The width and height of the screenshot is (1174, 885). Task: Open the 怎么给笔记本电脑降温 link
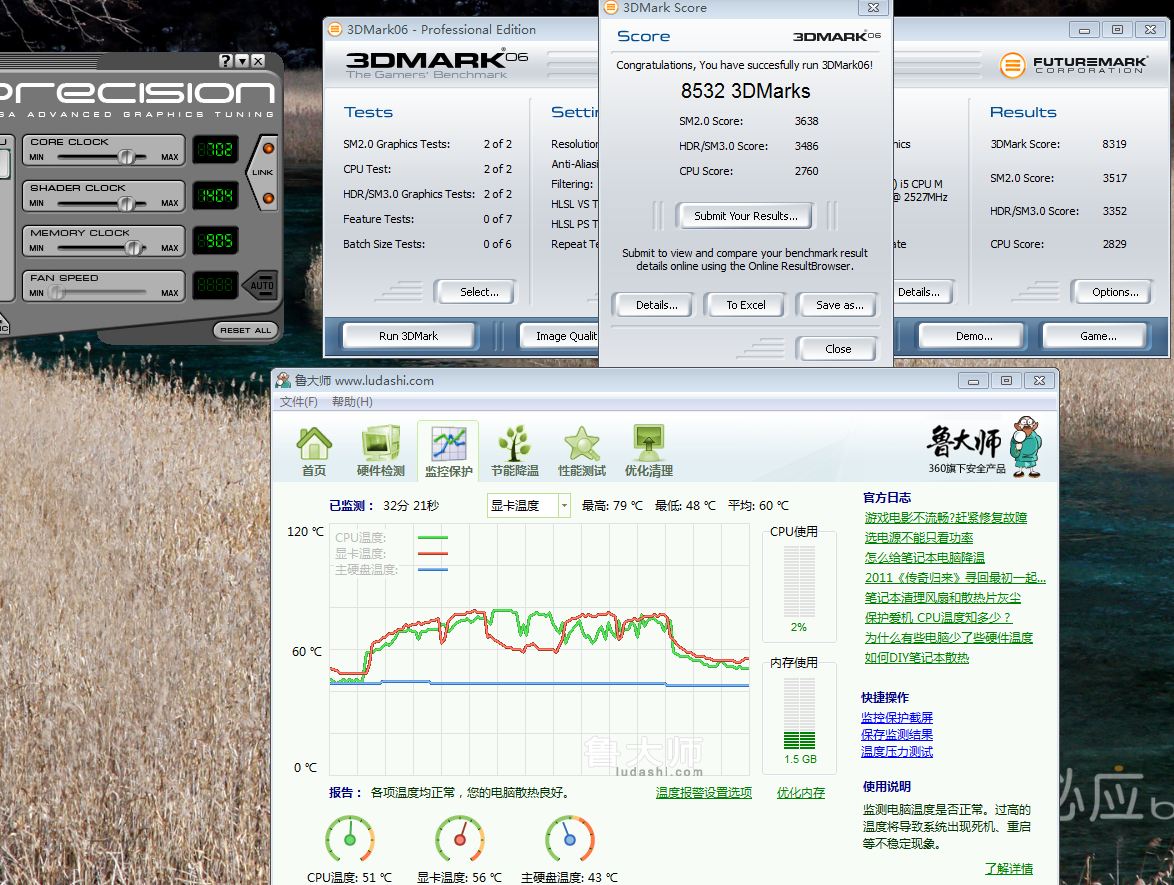coord(925,558)
